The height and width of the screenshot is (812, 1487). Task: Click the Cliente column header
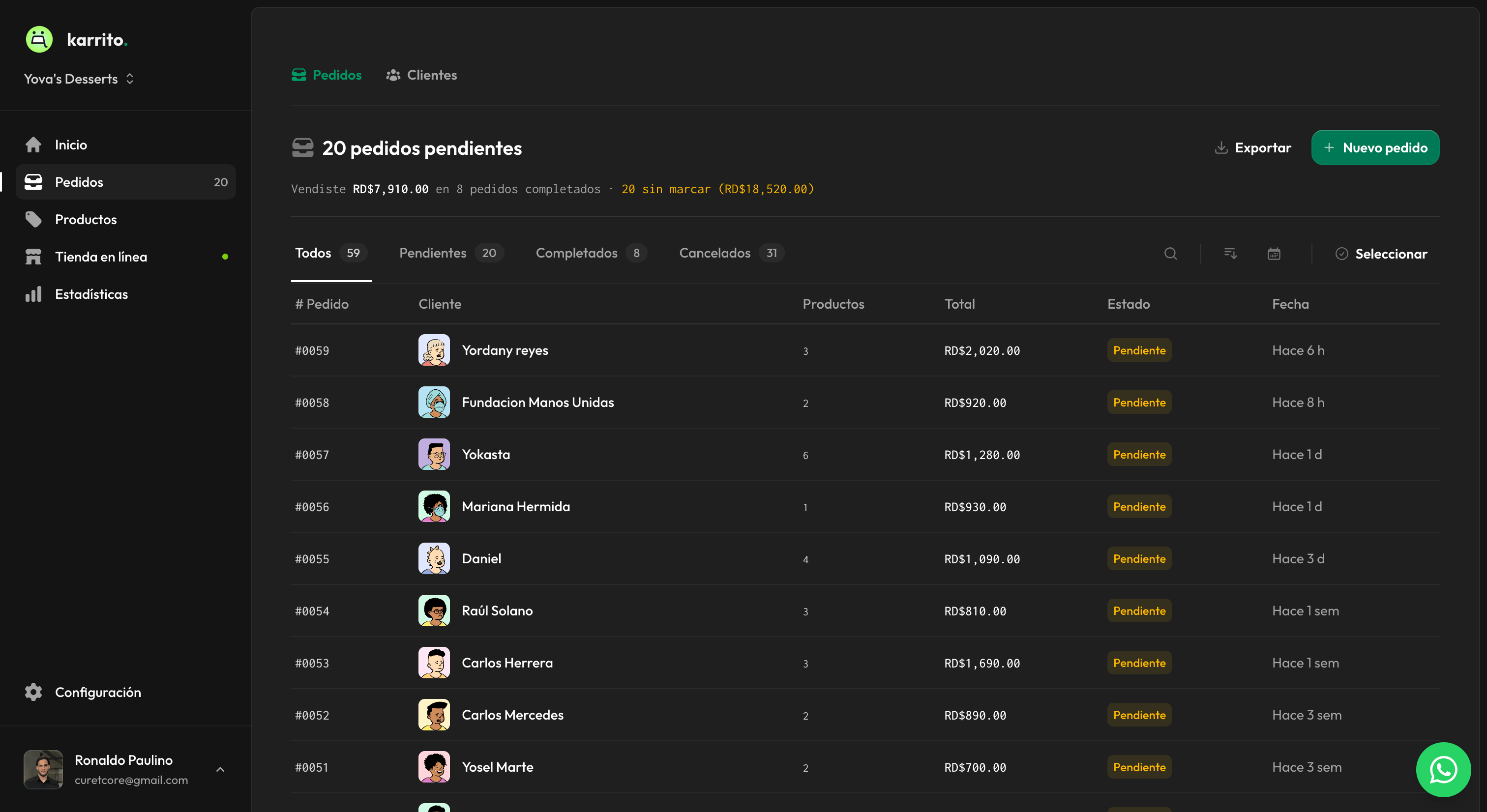440,304
